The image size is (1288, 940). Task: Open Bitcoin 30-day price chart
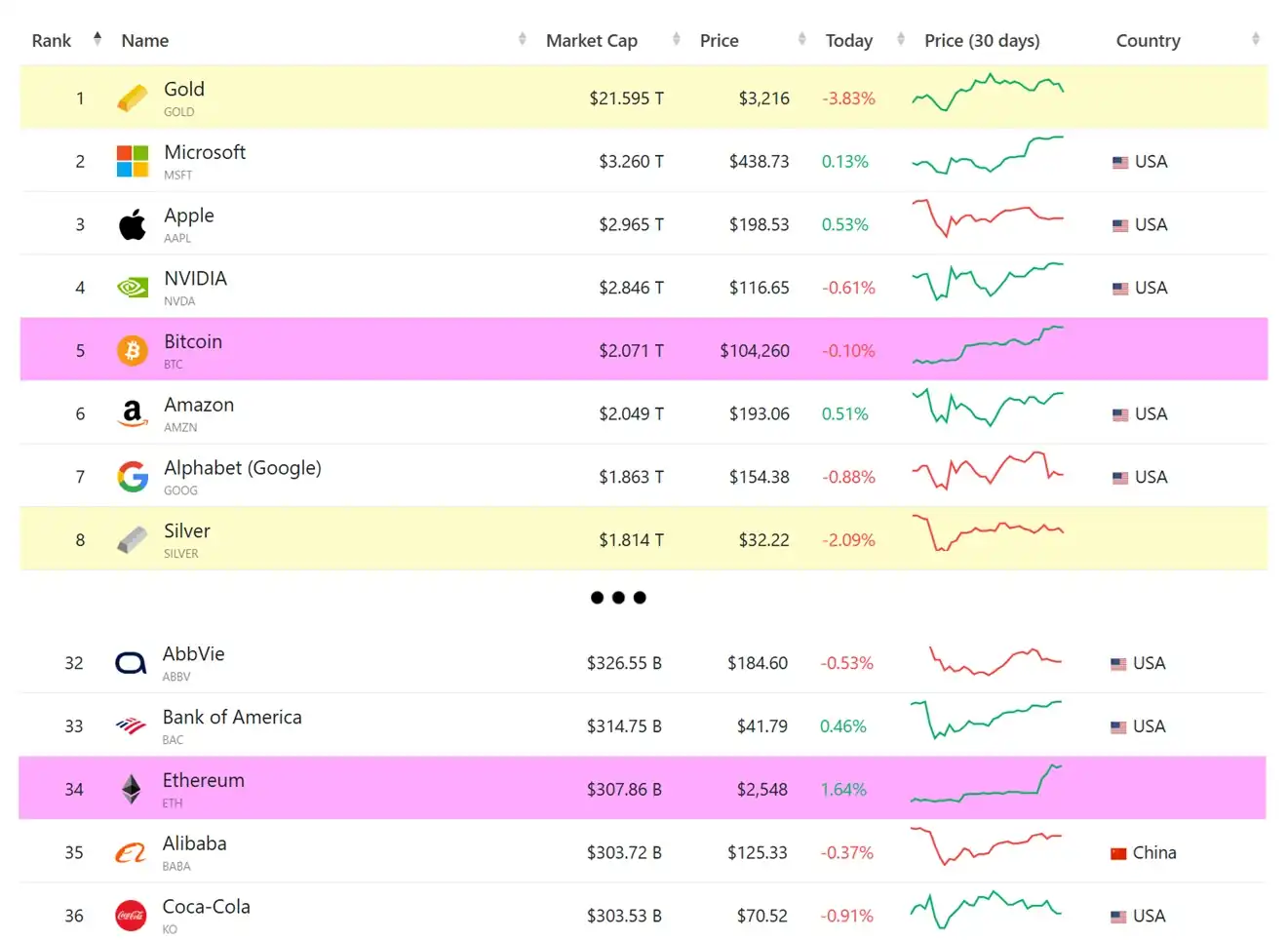(x=988, y=345)
